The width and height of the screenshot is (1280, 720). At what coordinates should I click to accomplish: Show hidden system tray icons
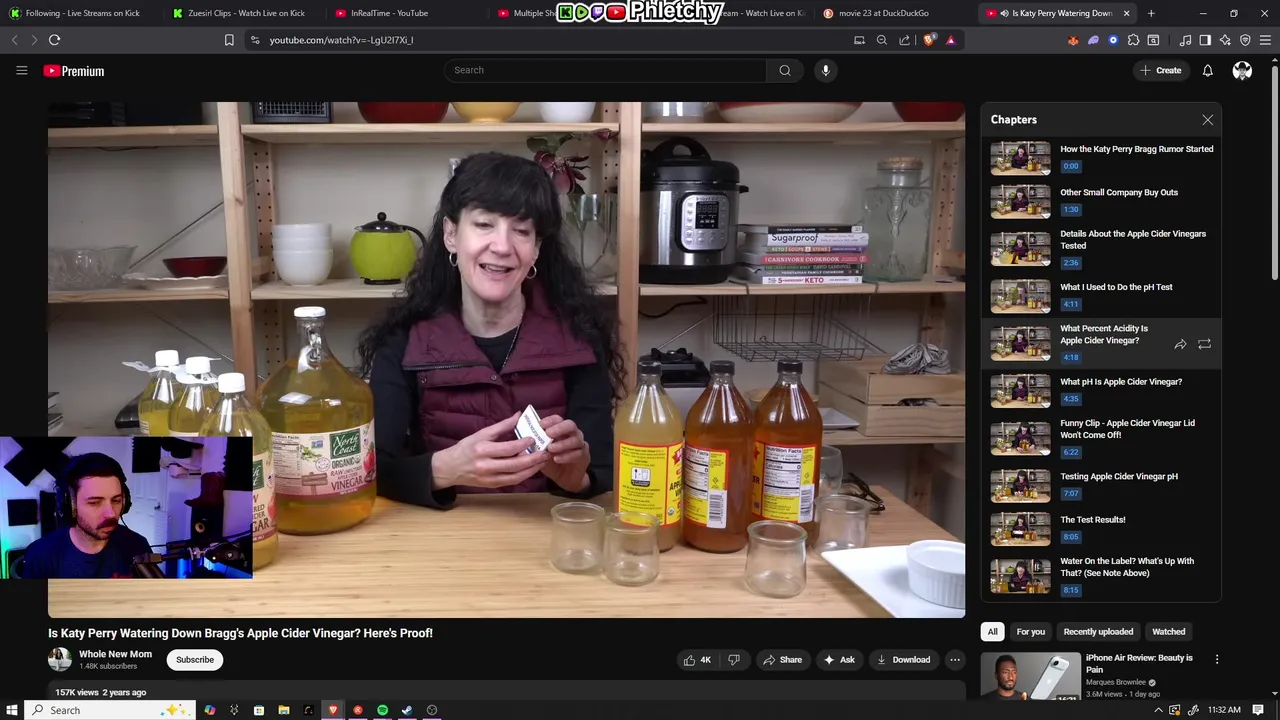pos(1159,710)
